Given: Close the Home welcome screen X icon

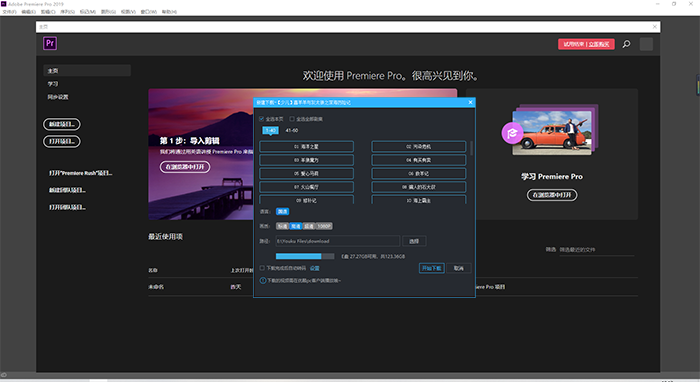Looking at the screenshot, I should [x=655, y=27].
